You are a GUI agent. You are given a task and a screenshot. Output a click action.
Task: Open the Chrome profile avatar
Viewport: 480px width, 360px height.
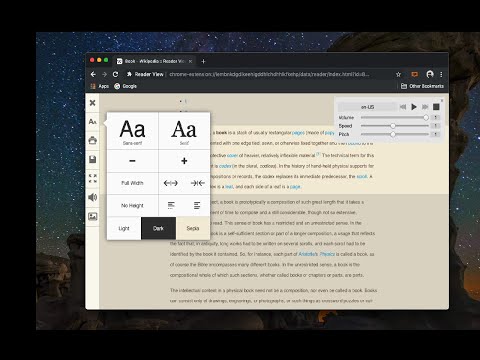point(430,74)
